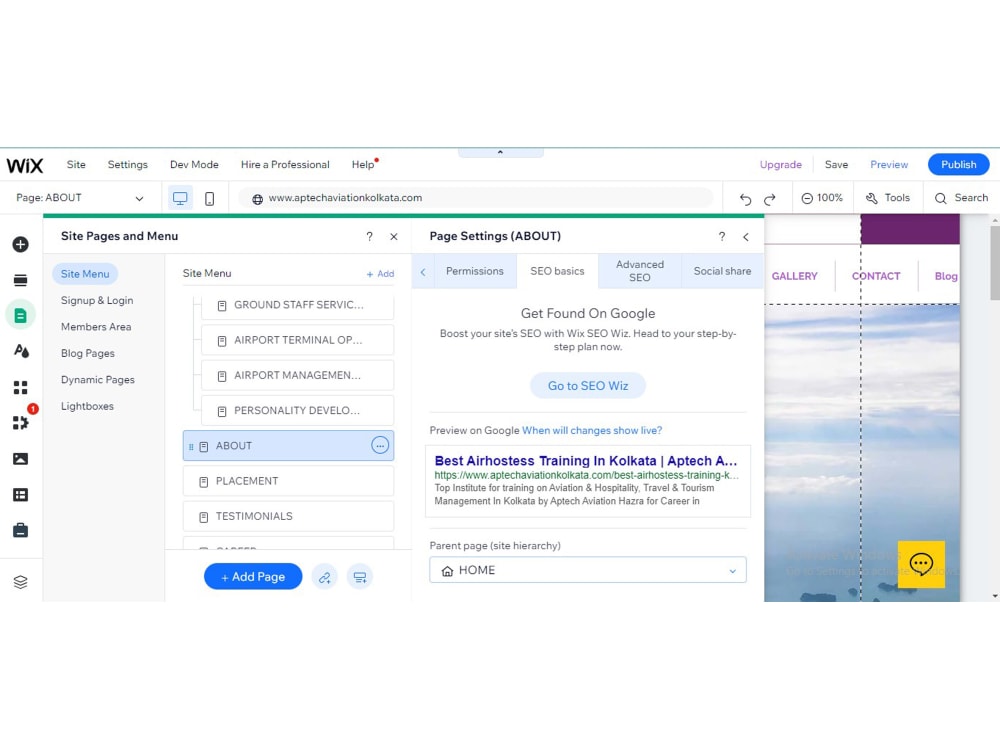This screenshot has width=1000, height=750.
Task: Open the Settings menu
Action: 128,165
